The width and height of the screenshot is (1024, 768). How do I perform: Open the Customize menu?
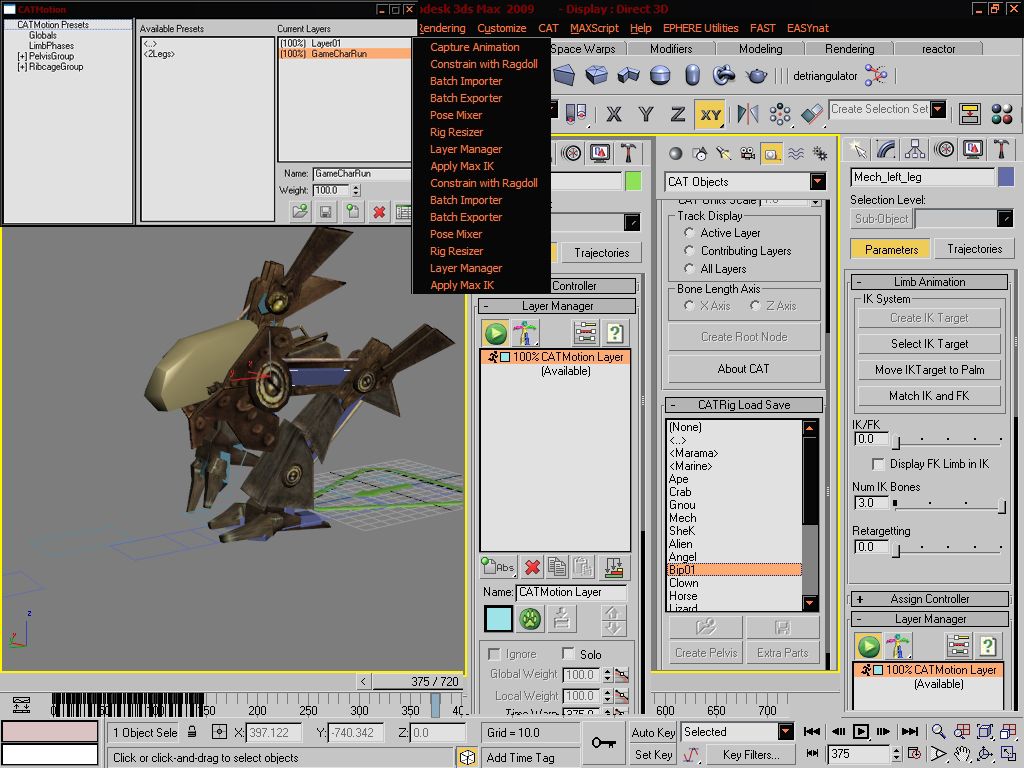point(502,28)
